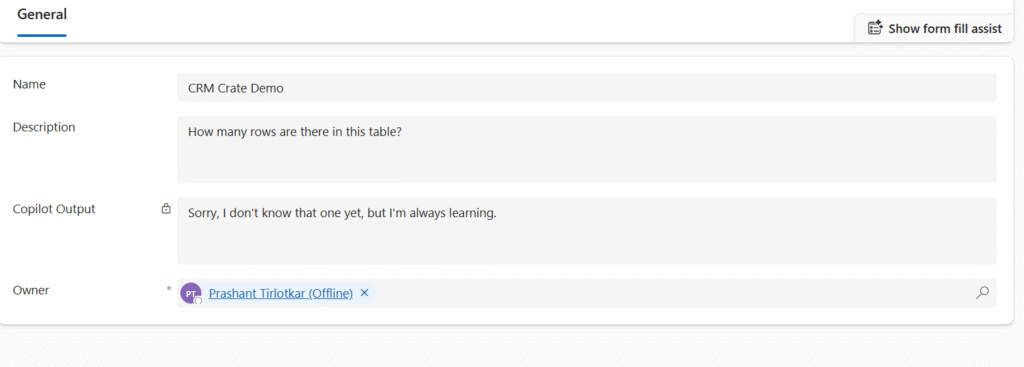Click the Copilot Output text box
This screenshot has width=1024, height=367.
586,231
